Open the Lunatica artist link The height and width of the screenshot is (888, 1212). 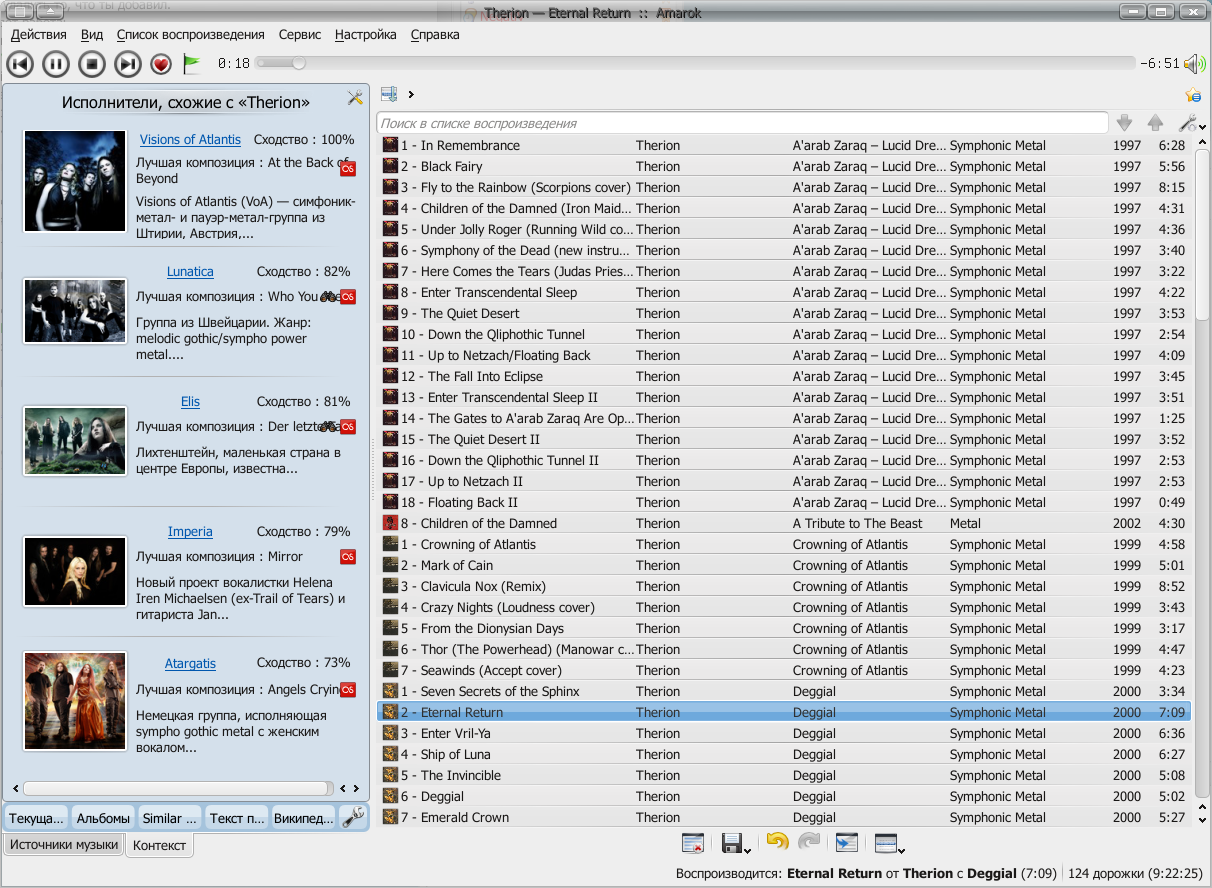tap(190, 272)
